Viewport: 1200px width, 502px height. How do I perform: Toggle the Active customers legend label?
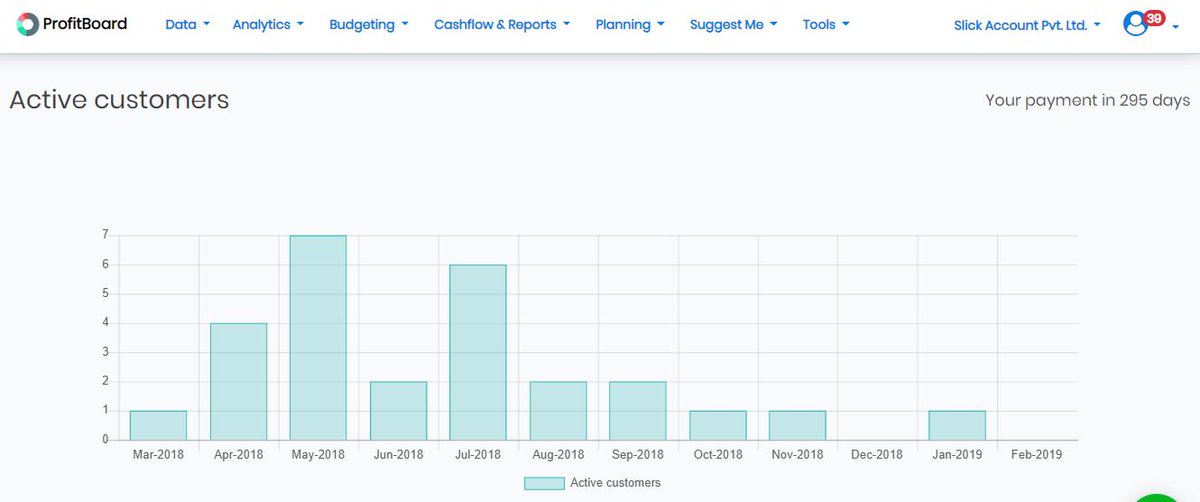[615, 483]
